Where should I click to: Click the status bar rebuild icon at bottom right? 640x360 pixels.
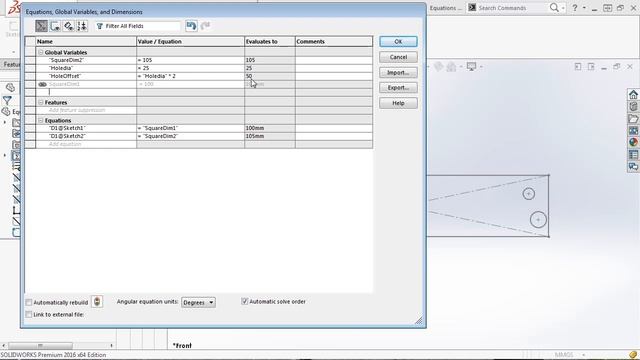click(x=633, y=355)
